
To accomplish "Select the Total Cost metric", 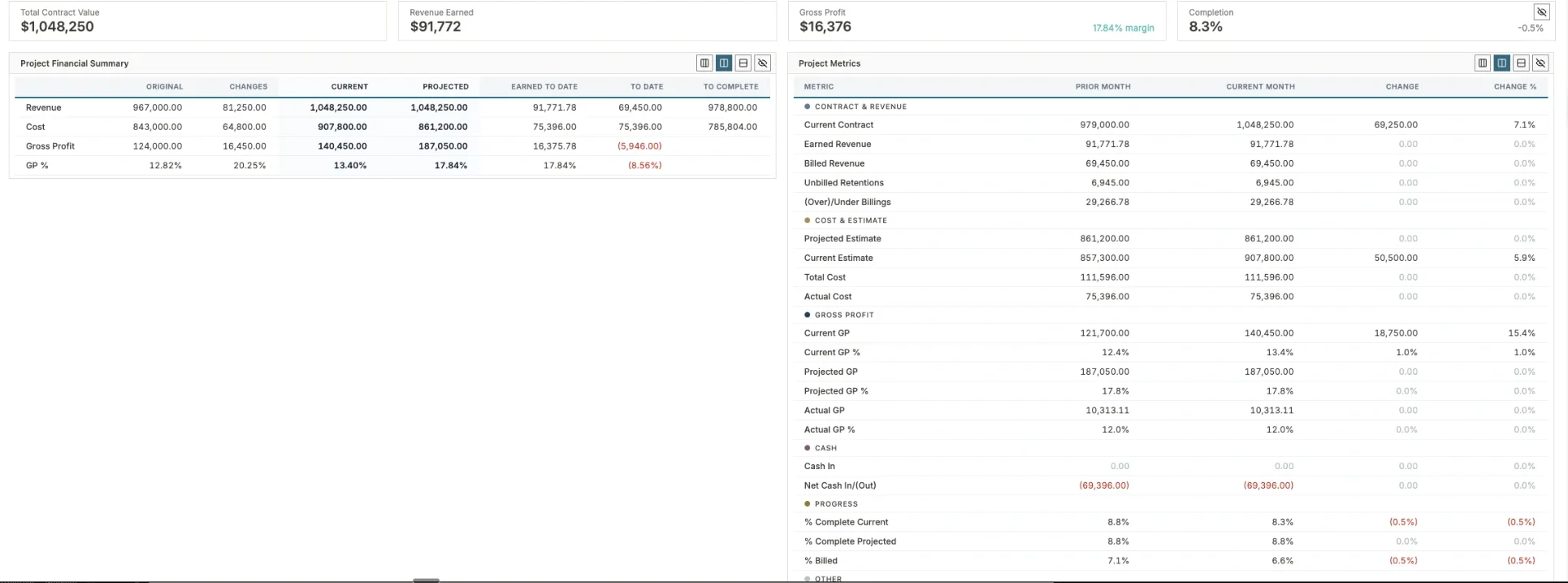I will (825, 277).
